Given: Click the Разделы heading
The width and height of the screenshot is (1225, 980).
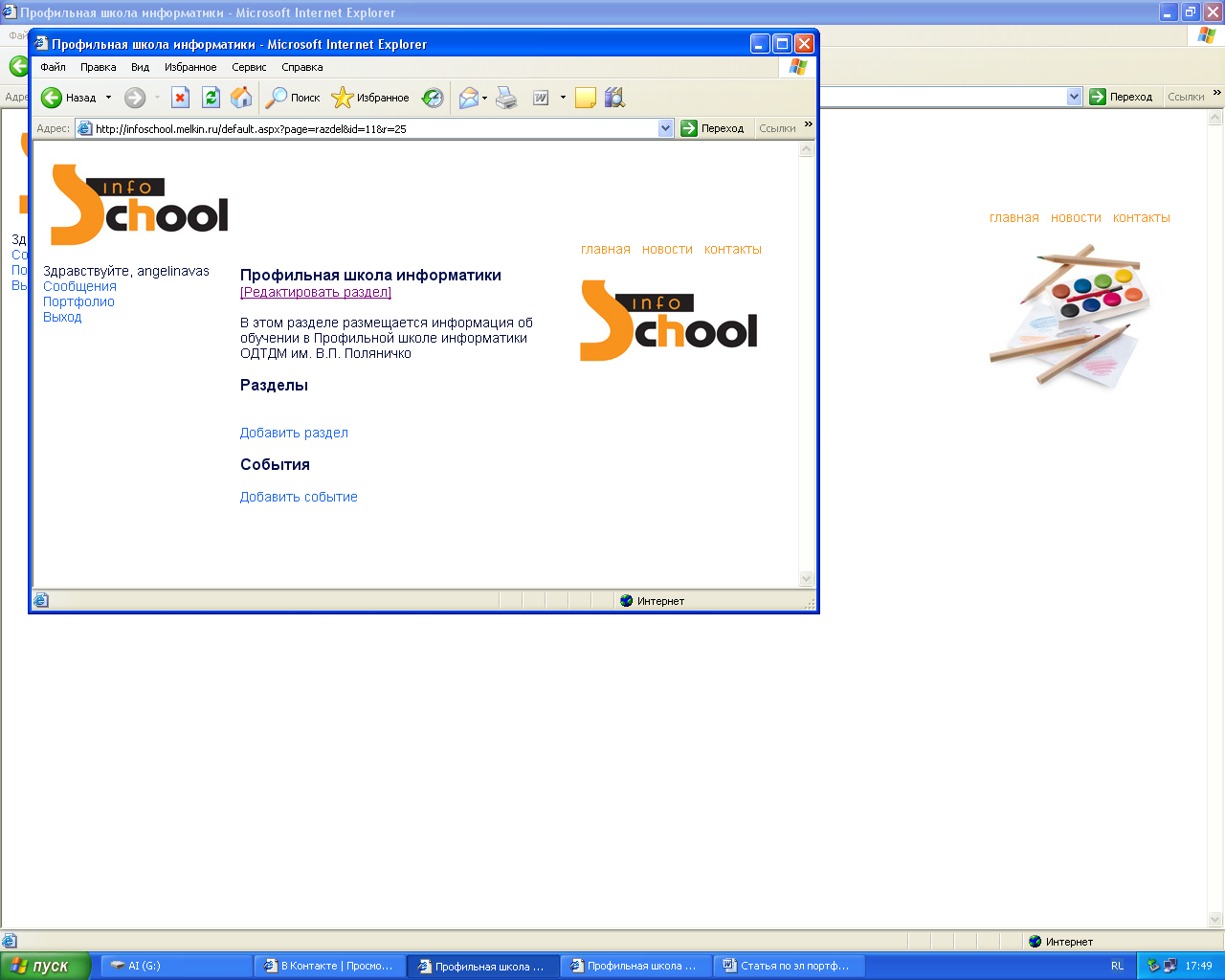Looking at the screenshot, I should [274, 386].
